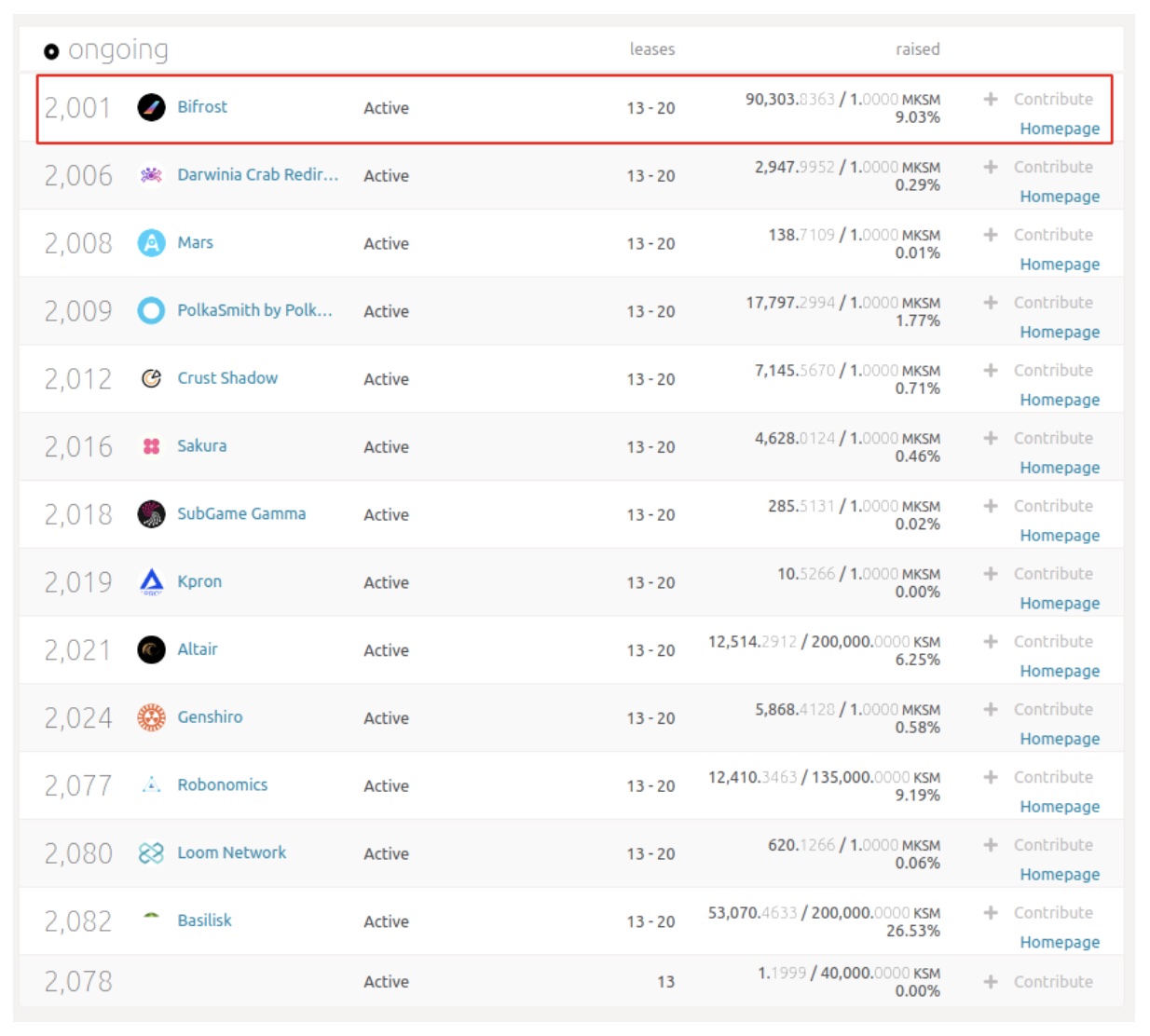Click the plus icon in Crust Shadow row
Image resolution: width=1150 pixels, height=1036 pixels.
pos(991,370)
